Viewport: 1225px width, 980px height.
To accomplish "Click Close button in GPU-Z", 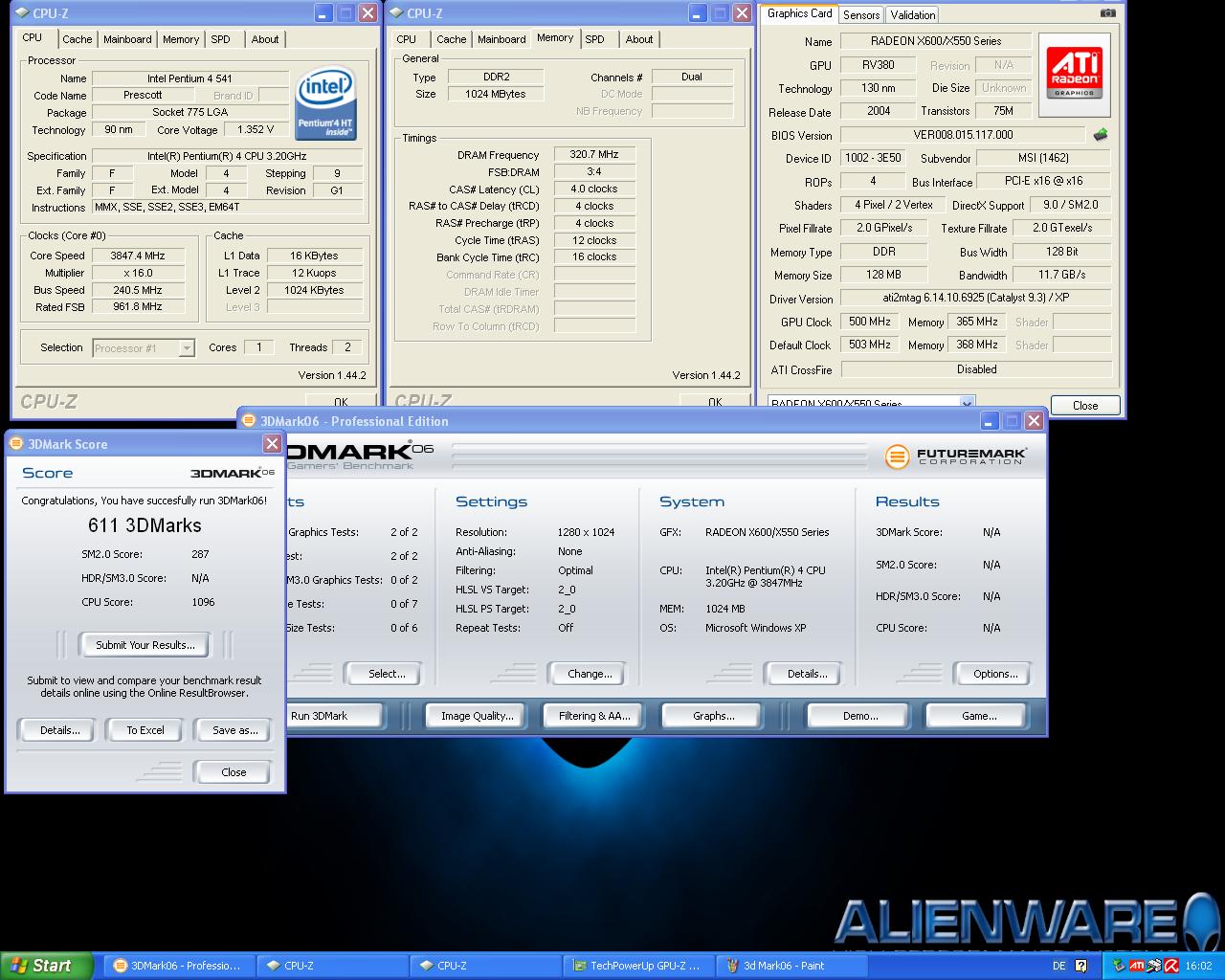I will pos(1085,405).
